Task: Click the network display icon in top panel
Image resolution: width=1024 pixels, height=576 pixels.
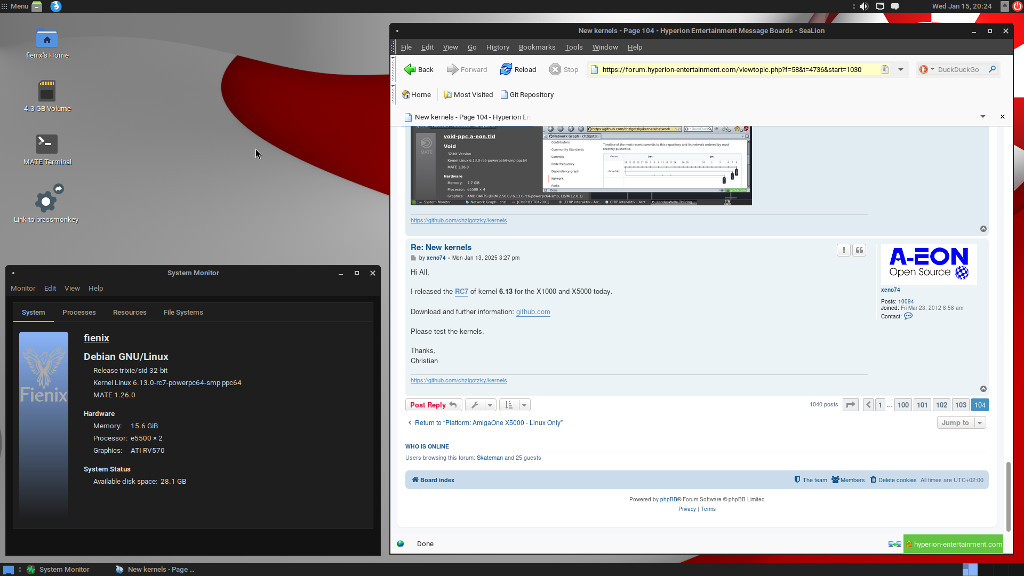Action: coord(880,6)
